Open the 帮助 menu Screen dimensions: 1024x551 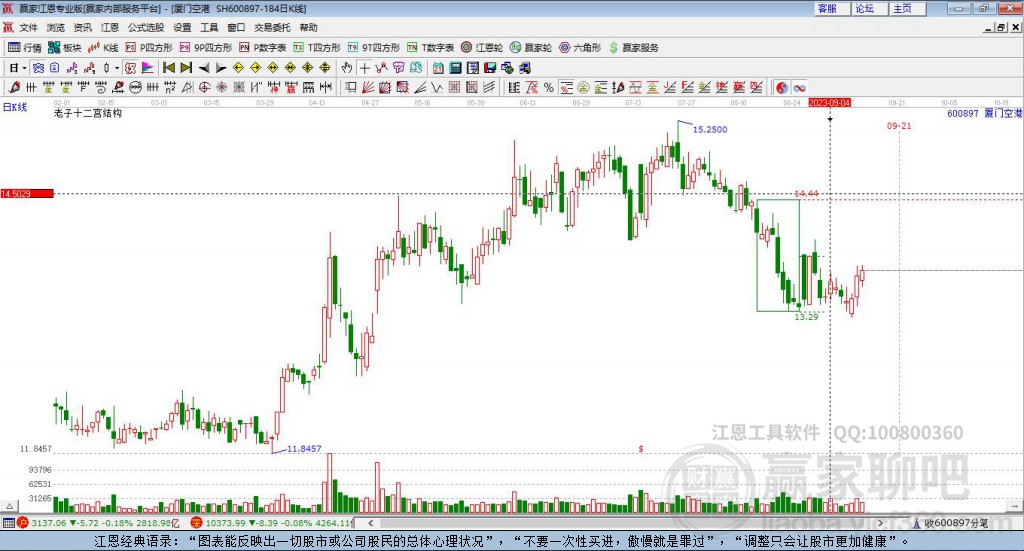click(308, 27)
